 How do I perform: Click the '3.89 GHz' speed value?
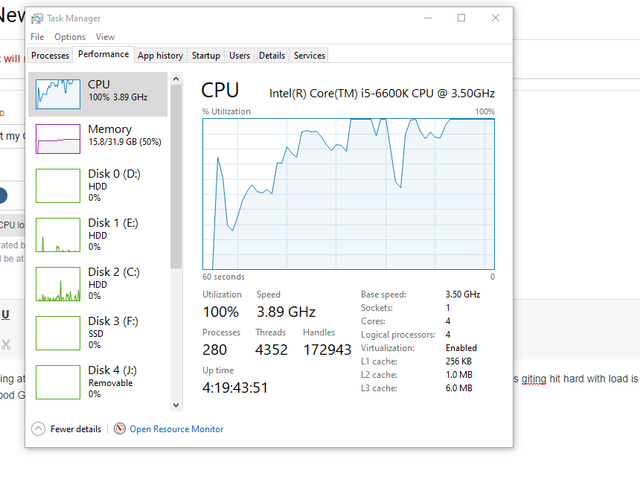286,312
